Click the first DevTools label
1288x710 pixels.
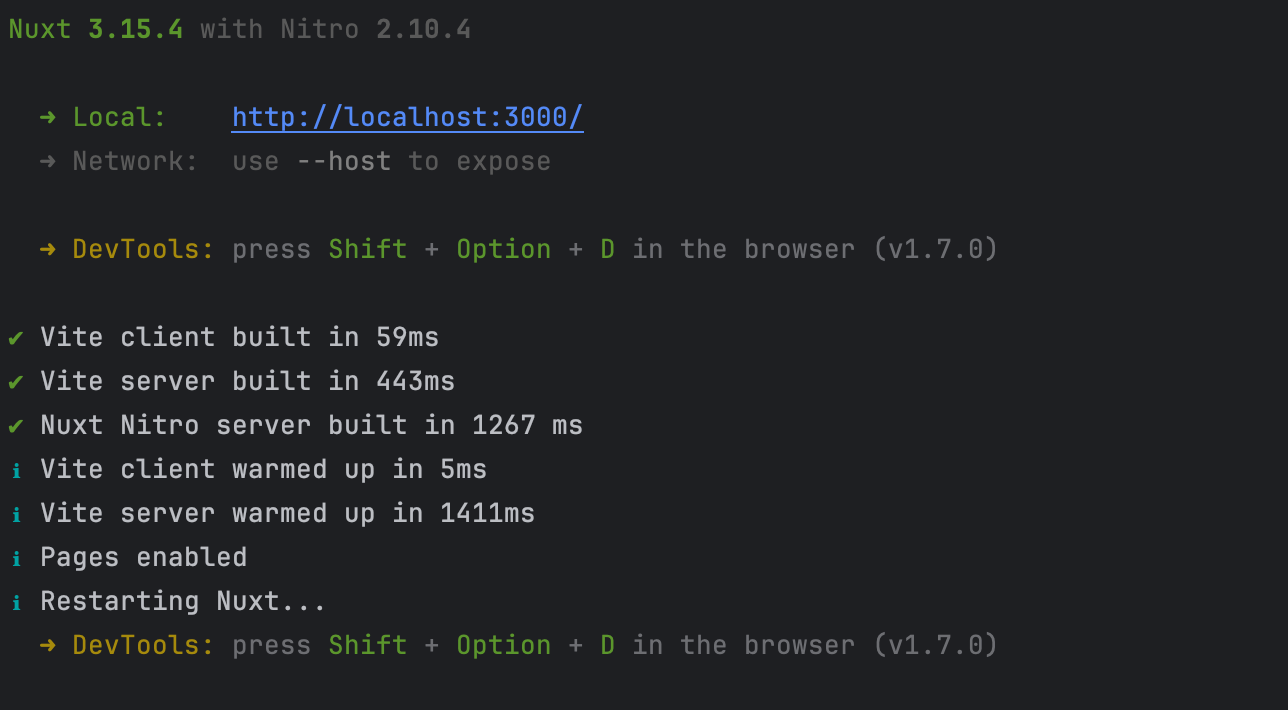point(143,250)
